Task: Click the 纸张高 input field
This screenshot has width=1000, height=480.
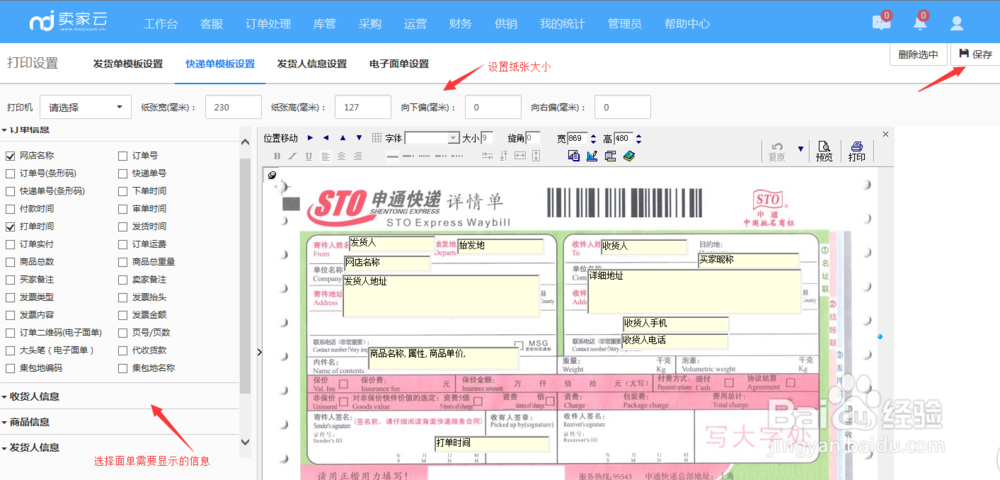Action: (x=363, y=107)
